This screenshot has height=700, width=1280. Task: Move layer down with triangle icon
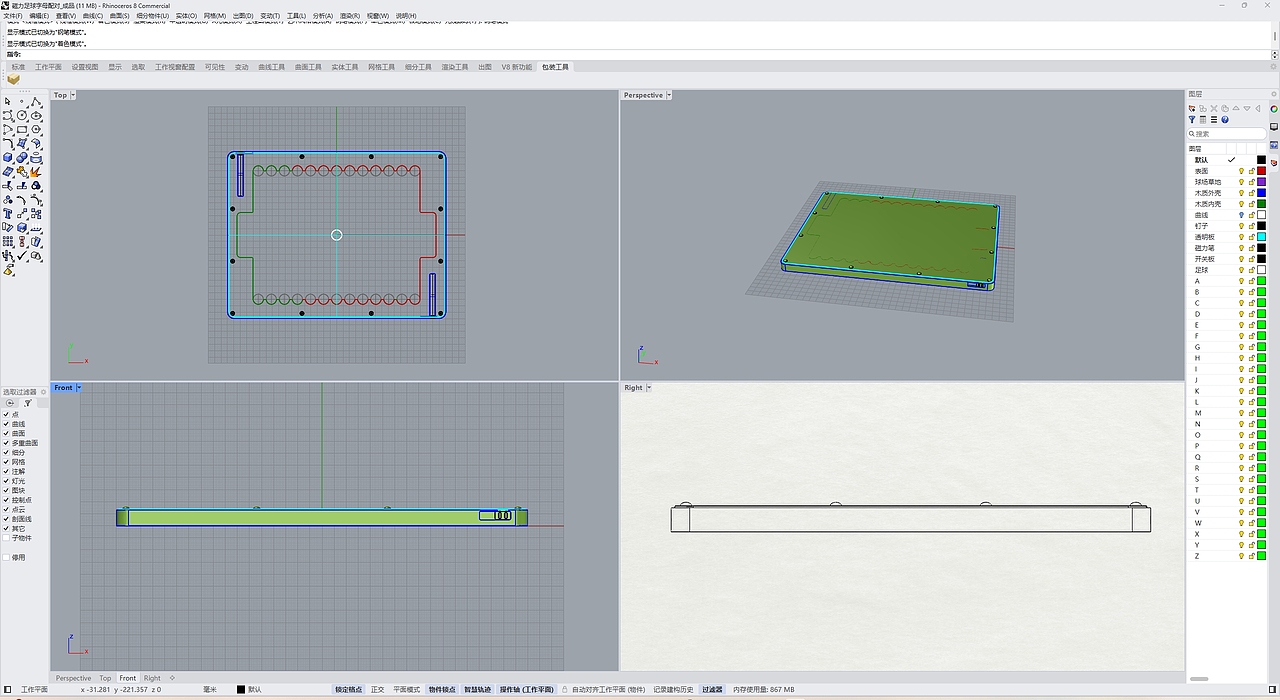[1247, 108]
